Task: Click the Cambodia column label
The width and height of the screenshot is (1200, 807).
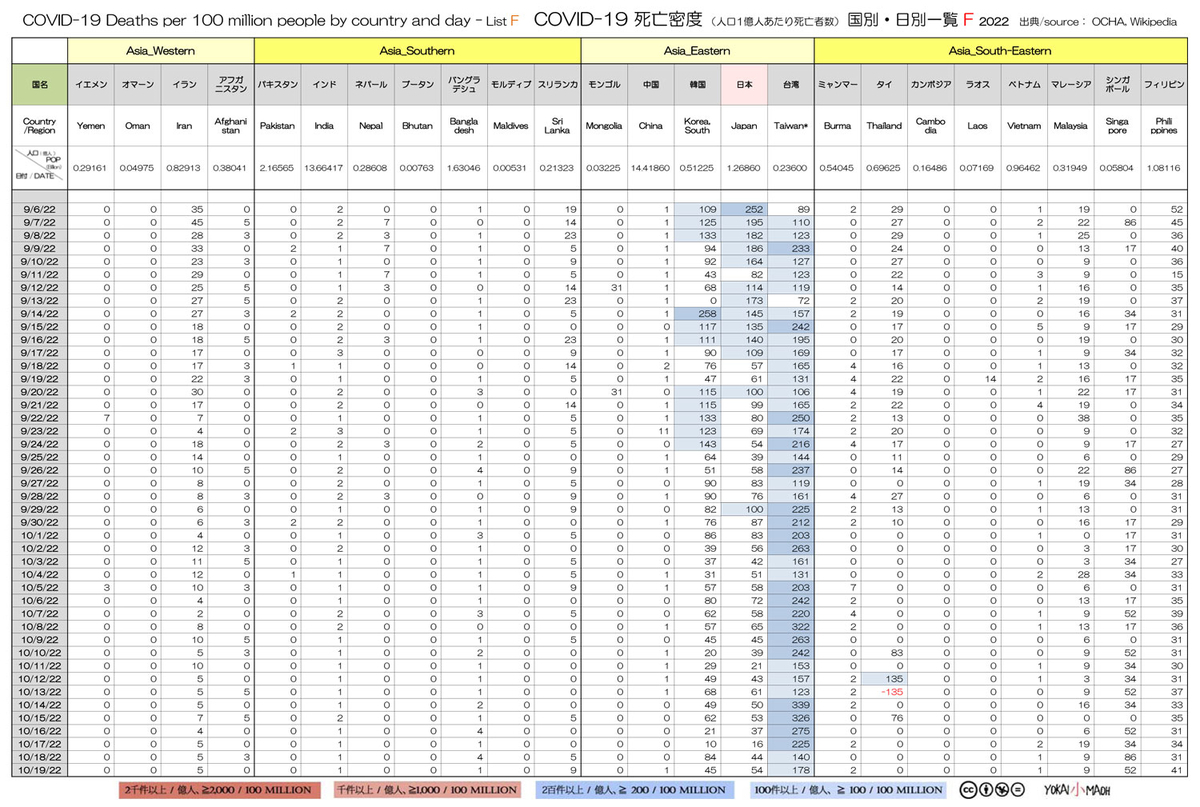Action: (930, 127)
